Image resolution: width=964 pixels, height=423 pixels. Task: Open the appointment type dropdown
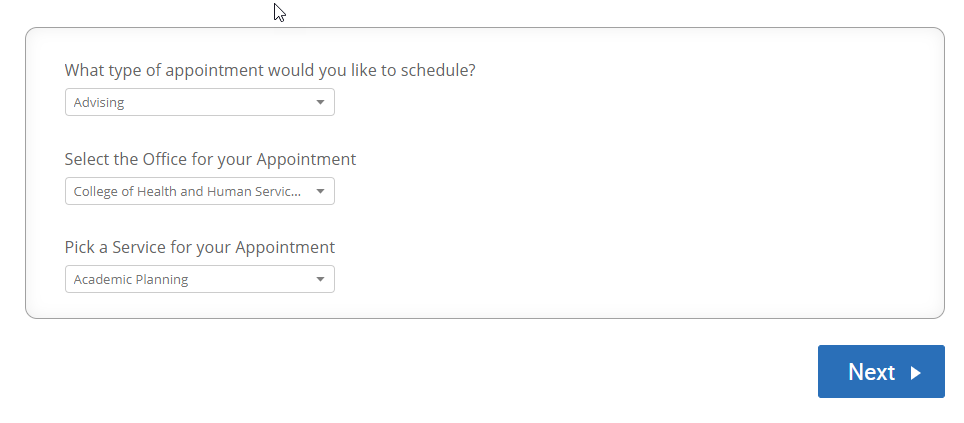(x=200, y=102)
